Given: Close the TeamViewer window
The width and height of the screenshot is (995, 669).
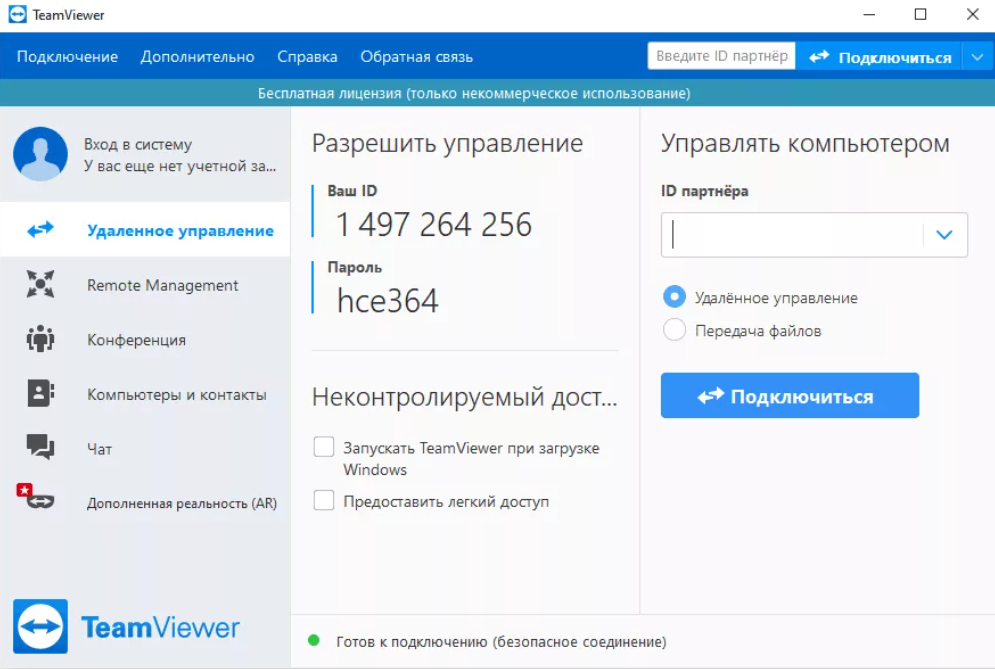Looking at the screenshot, I should coord(972,14).
